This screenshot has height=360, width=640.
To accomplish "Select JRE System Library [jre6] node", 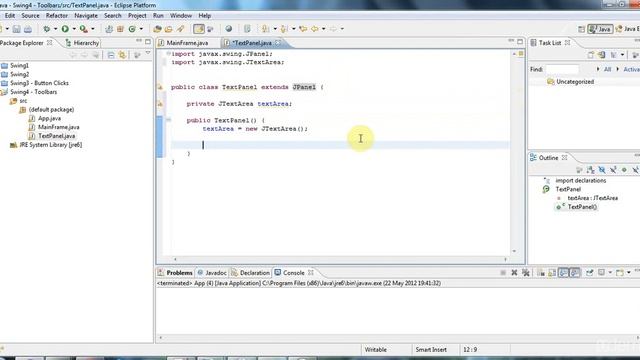I will coord(51,145).
